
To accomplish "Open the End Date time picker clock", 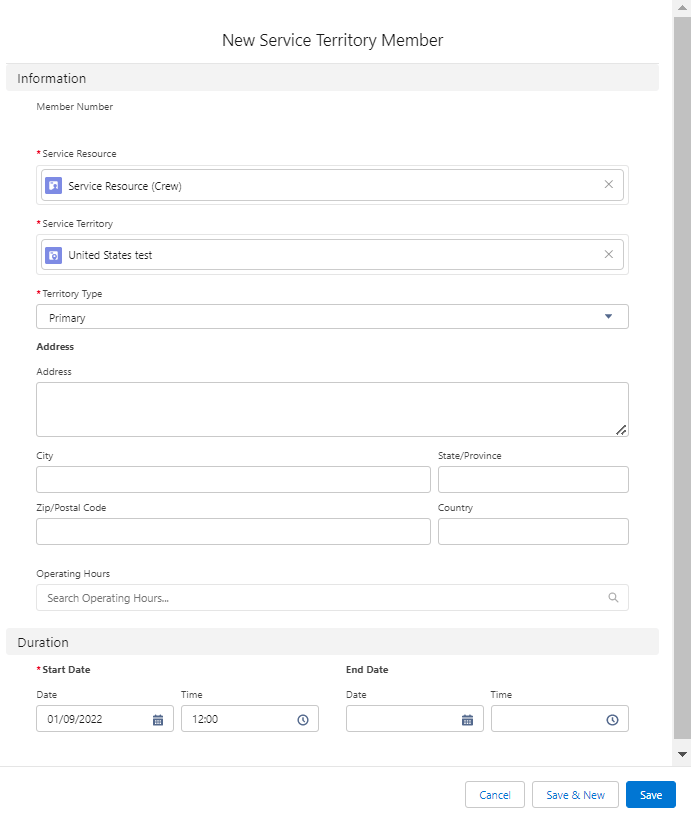I will pos(612,719).
